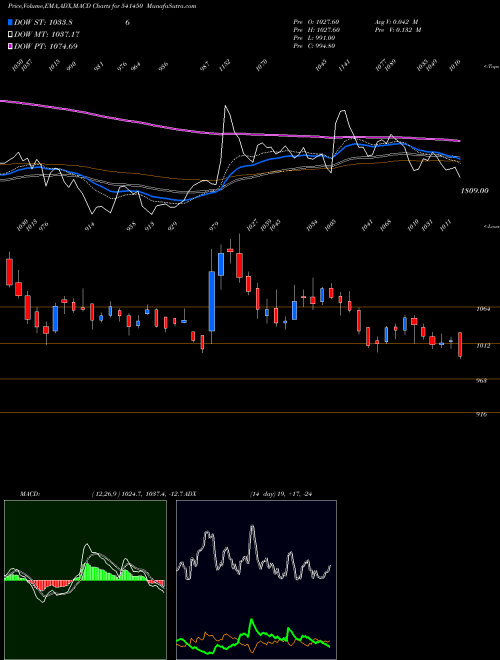The height and width of the screenshot is (660, 500).
Task: Click the blue DOW ST legend swatch
Action: tap(11, 22)
